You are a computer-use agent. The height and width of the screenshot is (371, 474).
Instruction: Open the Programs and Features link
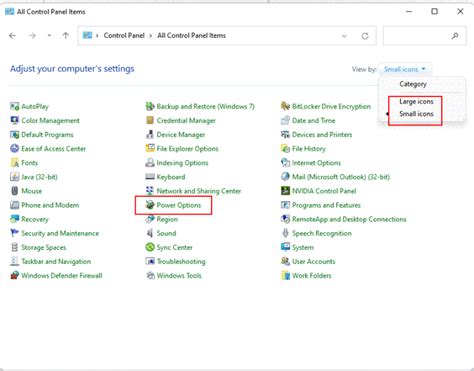(326, 205)
